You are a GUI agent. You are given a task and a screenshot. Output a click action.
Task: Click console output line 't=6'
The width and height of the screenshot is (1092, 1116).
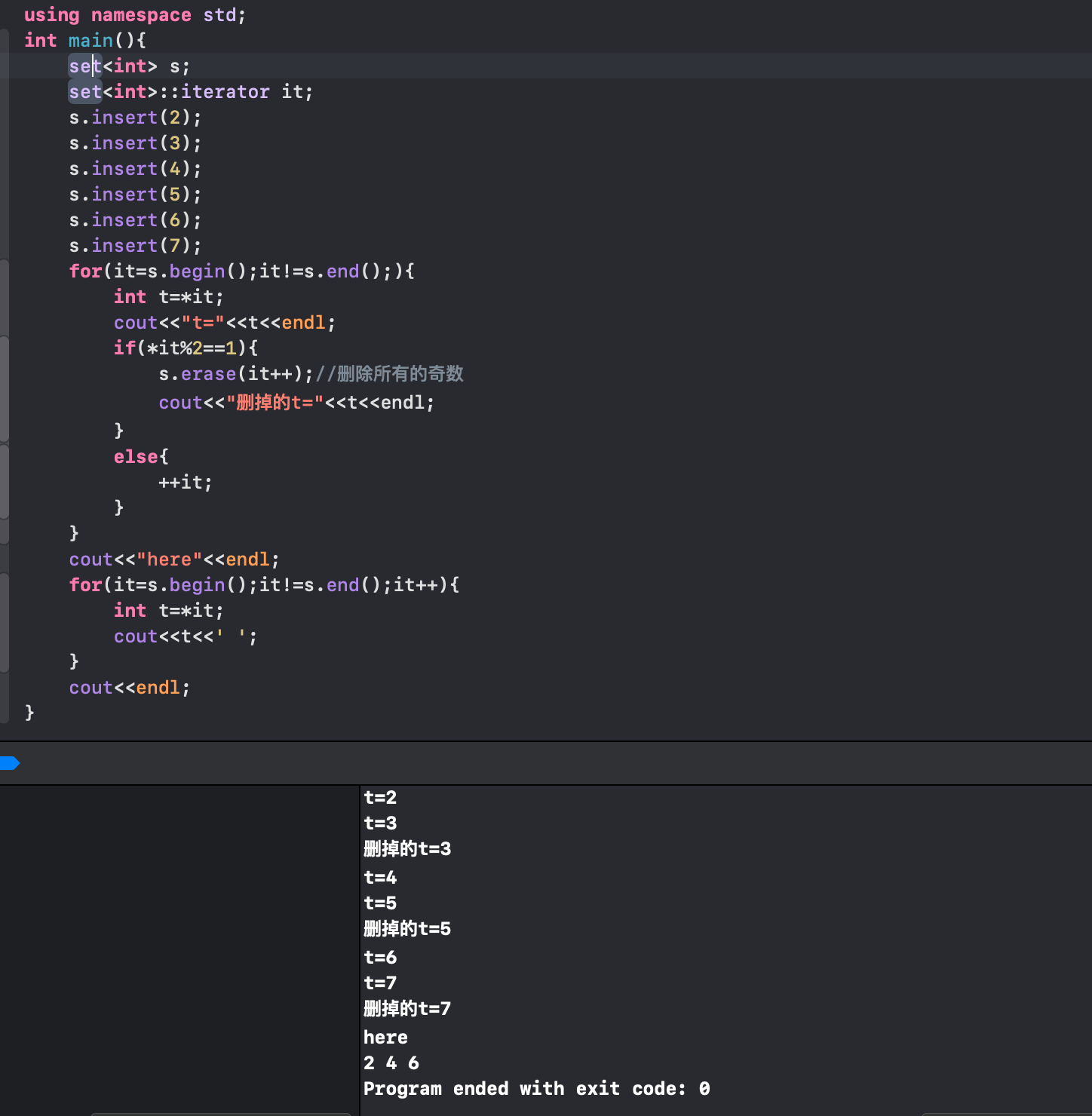[x=380, y=958]
